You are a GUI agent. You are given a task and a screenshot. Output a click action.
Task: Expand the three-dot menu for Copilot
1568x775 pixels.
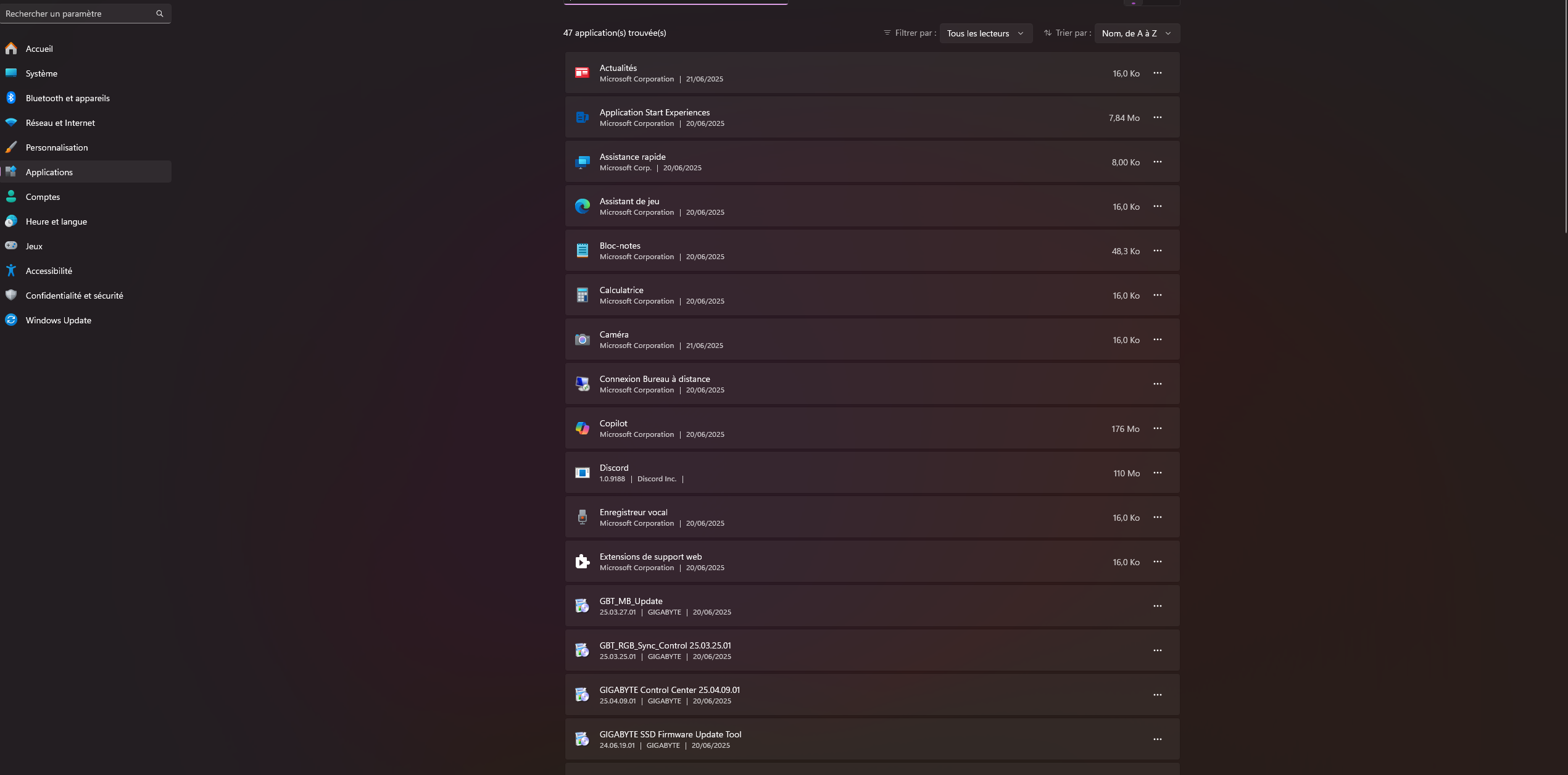(1157, 428)
